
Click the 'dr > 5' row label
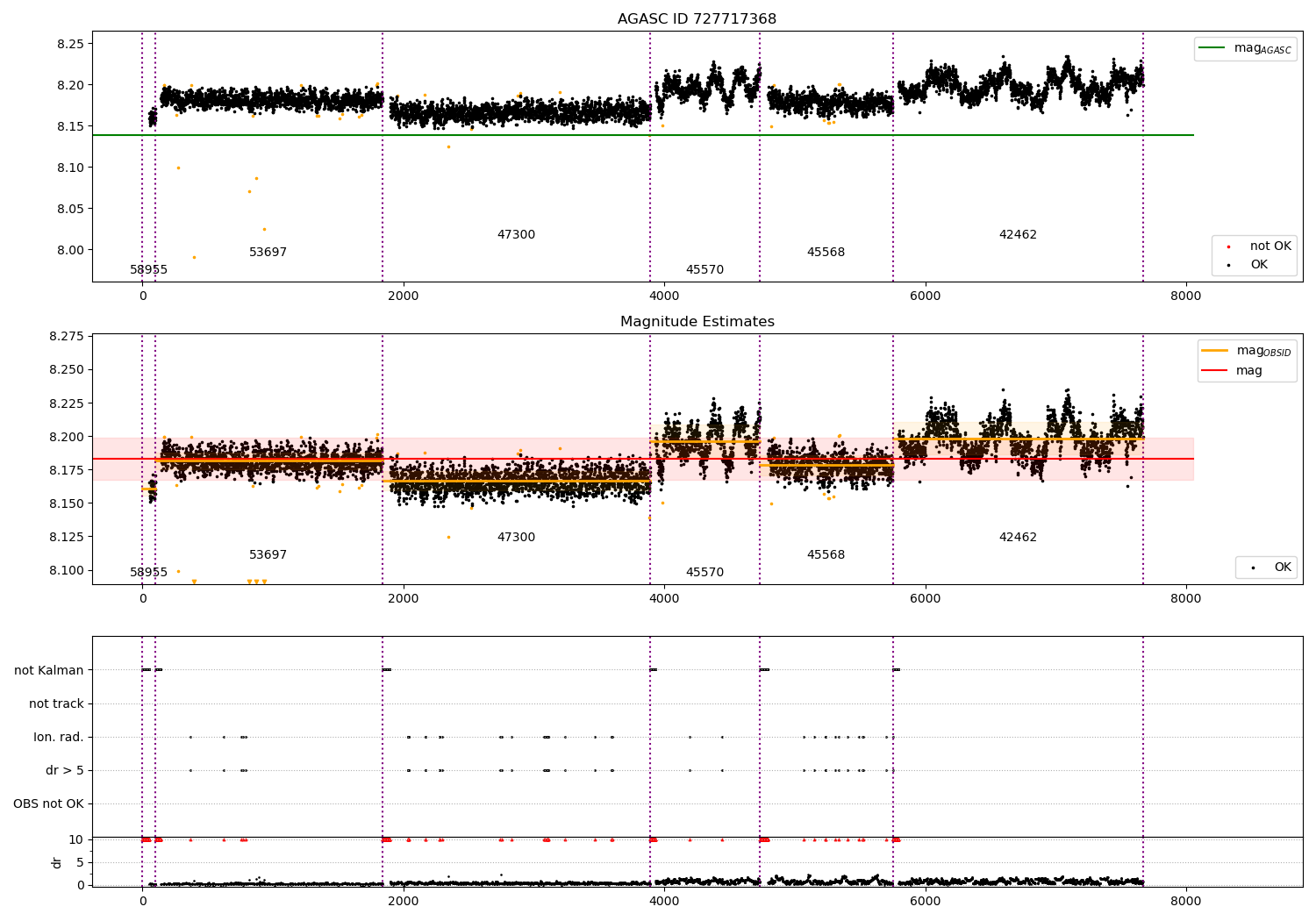click(x=65, y=770)
